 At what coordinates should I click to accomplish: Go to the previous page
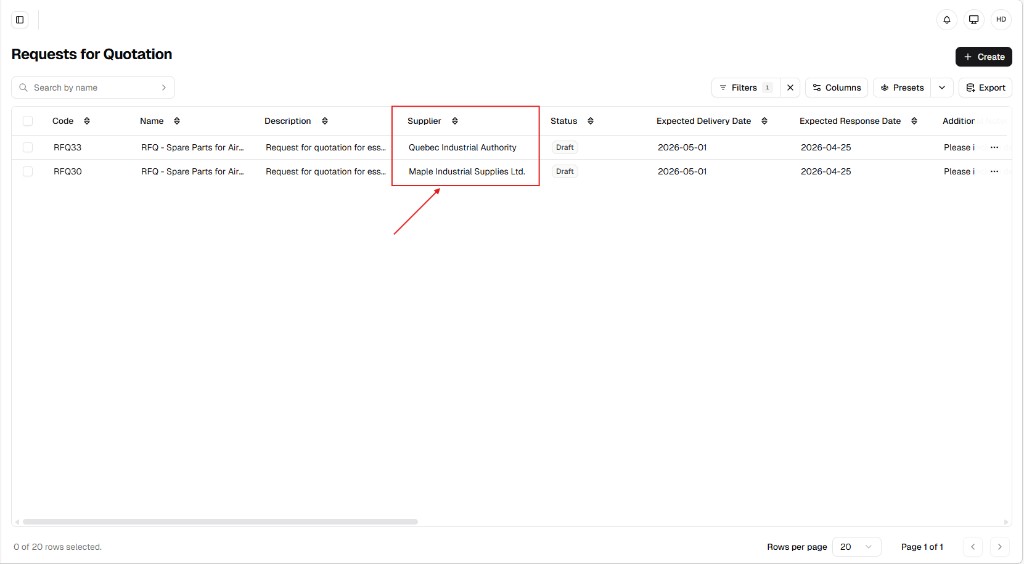coord(972,547)
